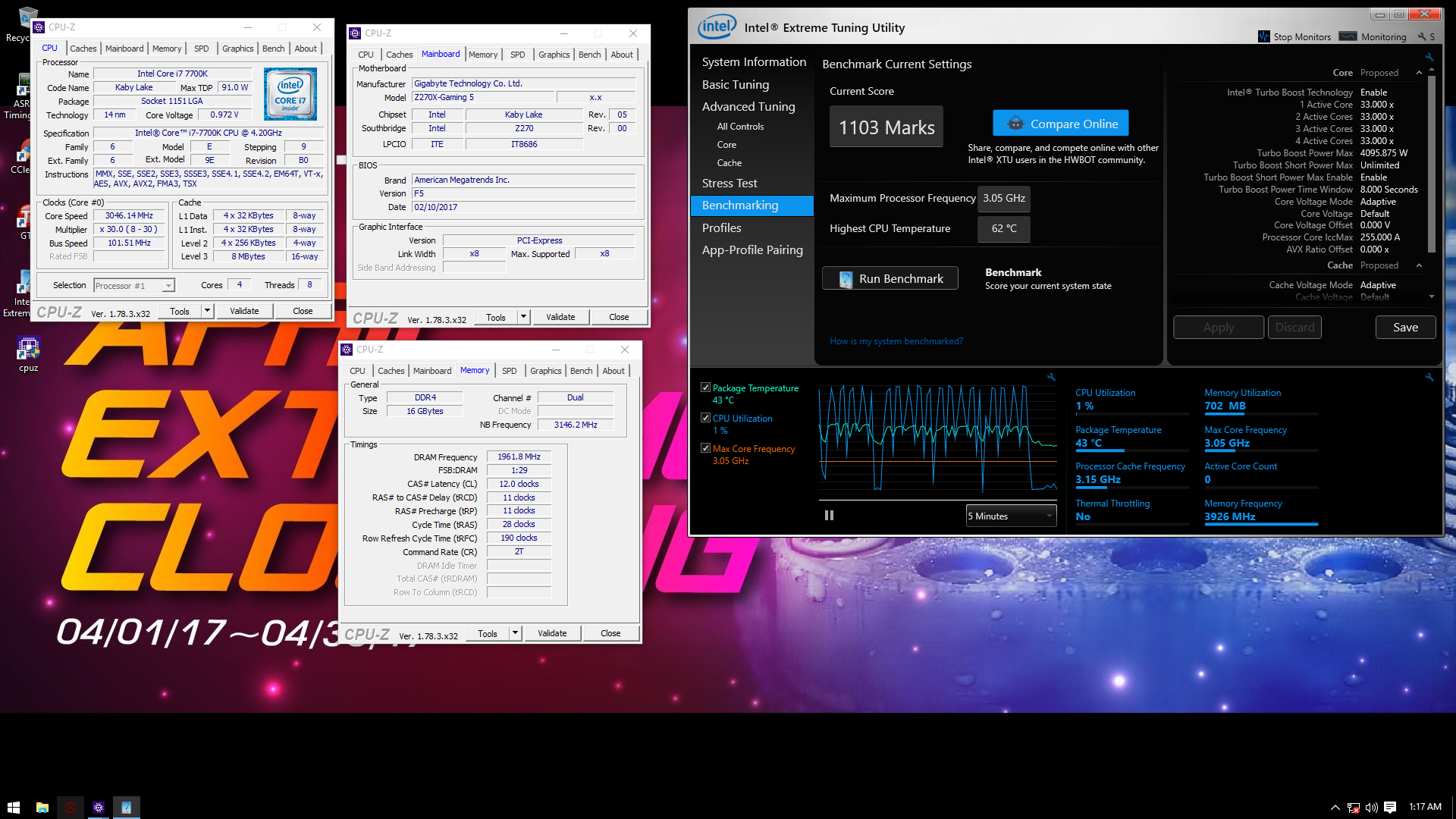Open the Tools dropdown arrow in the CPU window
Screen dimensions: 1456x819
click(x=207, y=311)
